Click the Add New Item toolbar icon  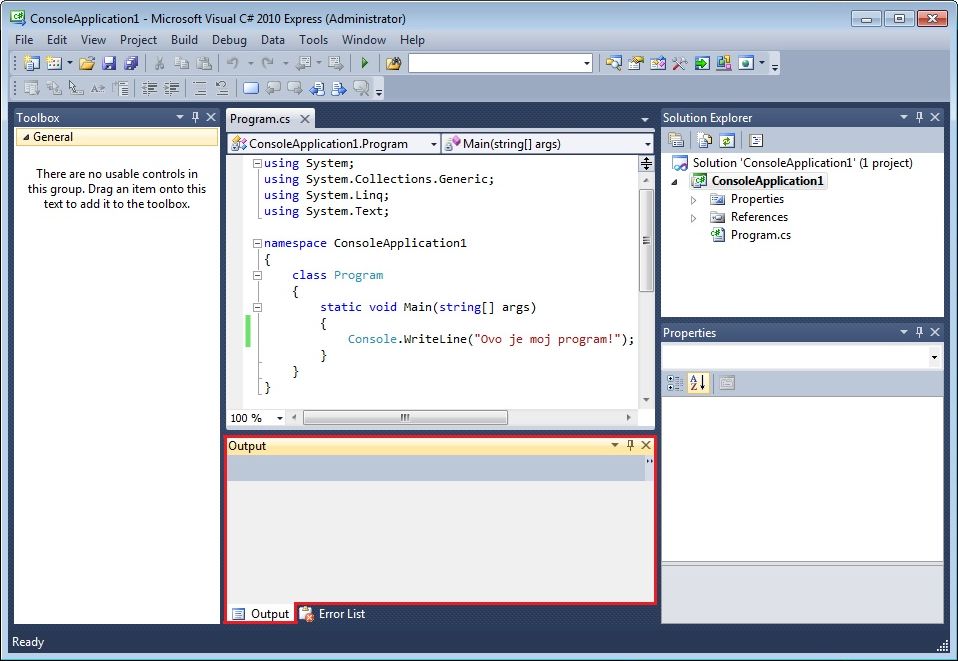click(54, 63)
